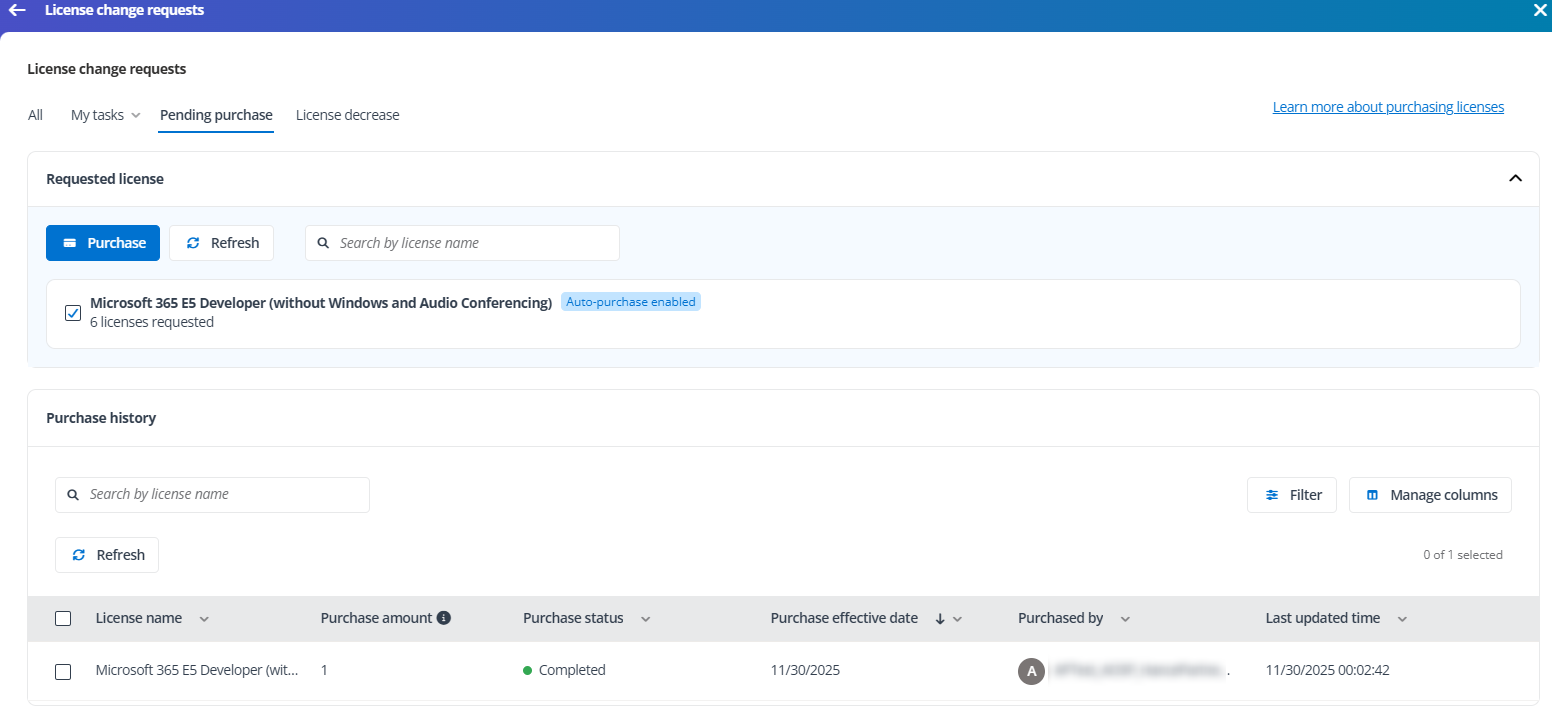Click the sort arrow on Purchase effective date
Screen dimensions: 1552x719
[939, 619]
